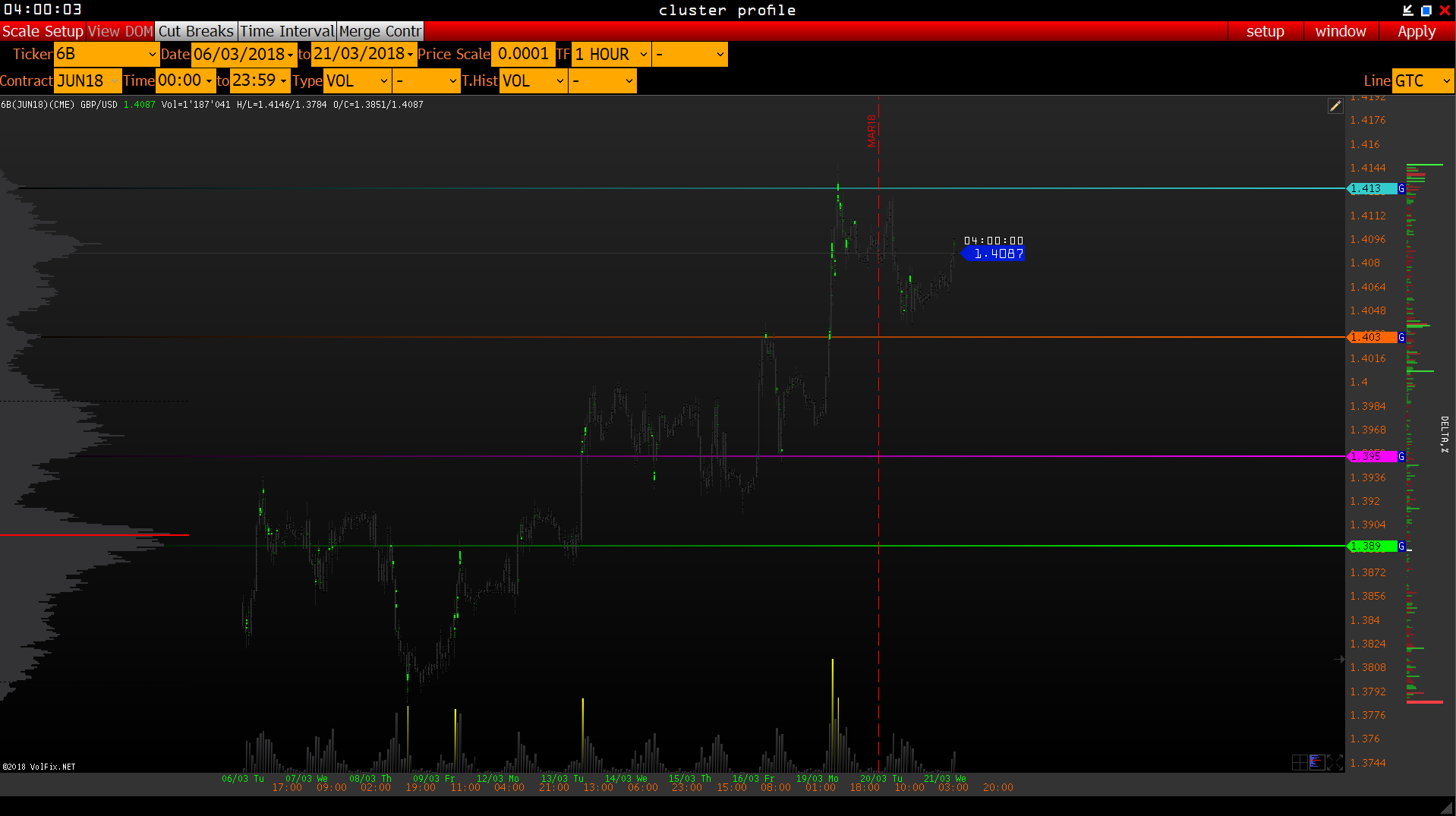Screen dimensions: 1456x816
Task: Open the Scale menu
Action: (20, 31)
